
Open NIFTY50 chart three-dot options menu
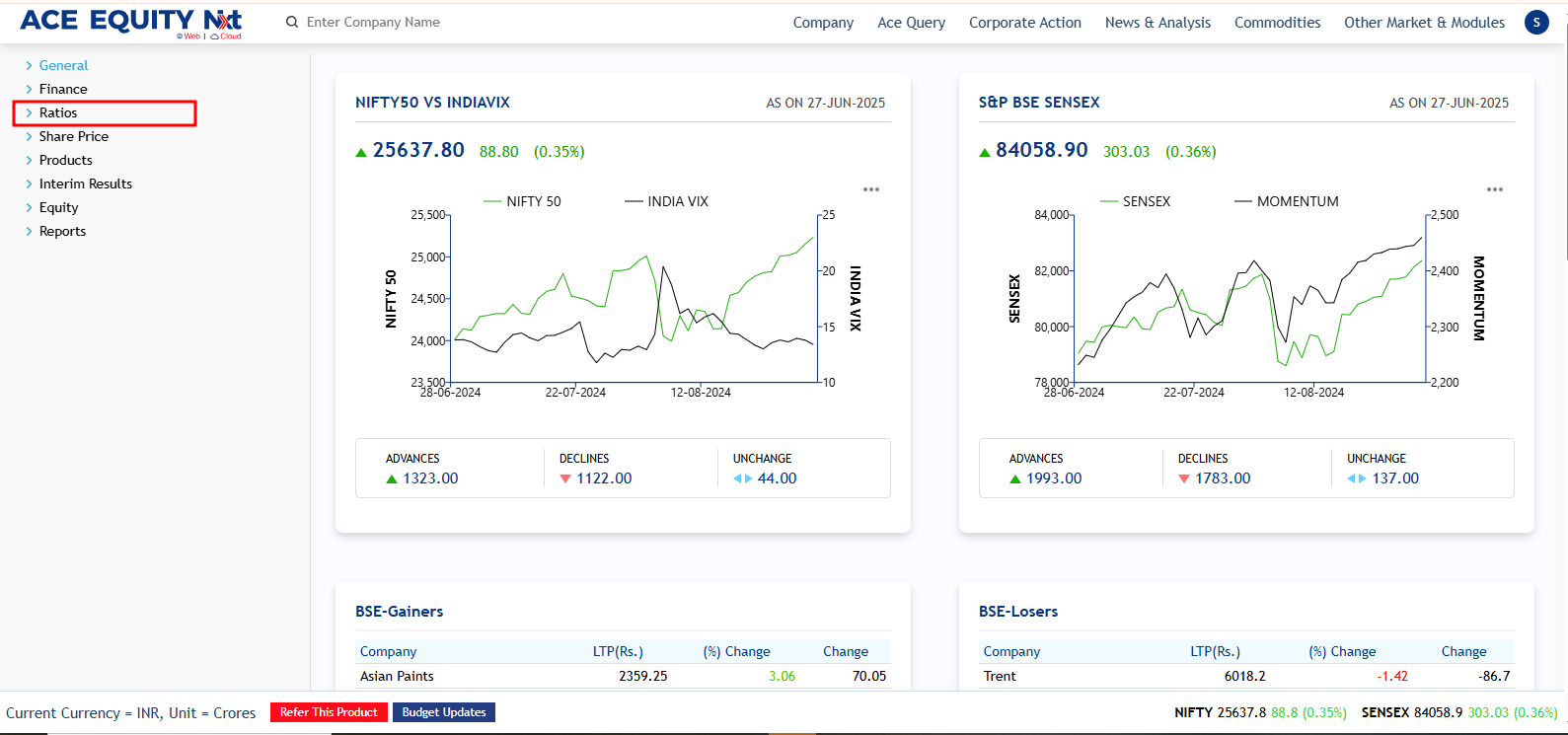871,189
